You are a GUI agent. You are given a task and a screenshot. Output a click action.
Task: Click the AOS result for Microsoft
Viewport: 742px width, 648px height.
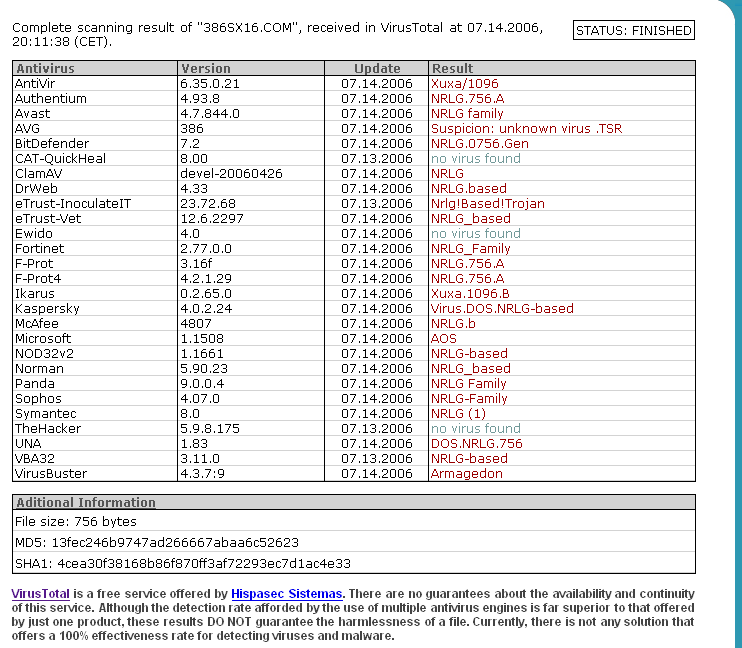[x=443, y=338]
